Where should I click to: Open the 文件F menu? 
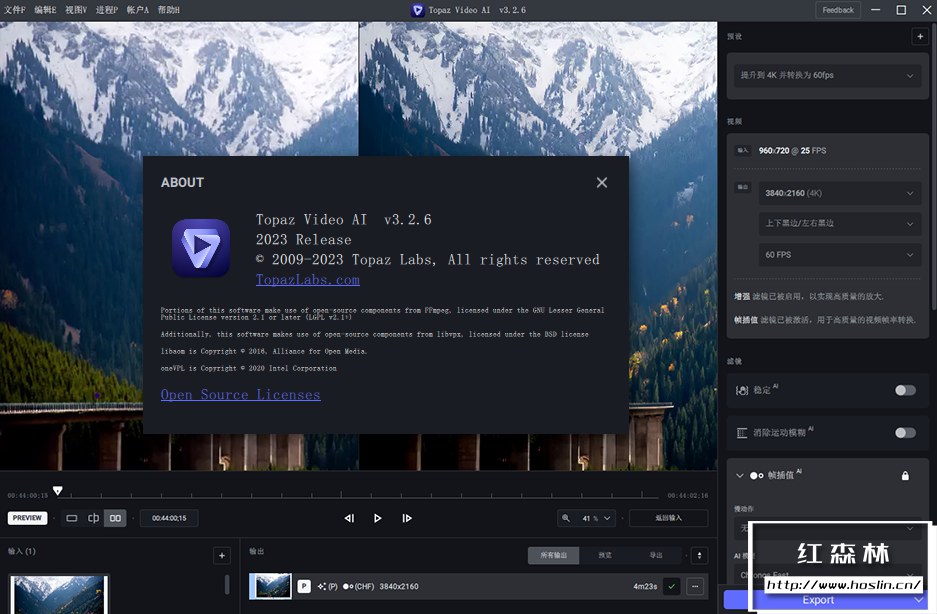click(14, 9)
